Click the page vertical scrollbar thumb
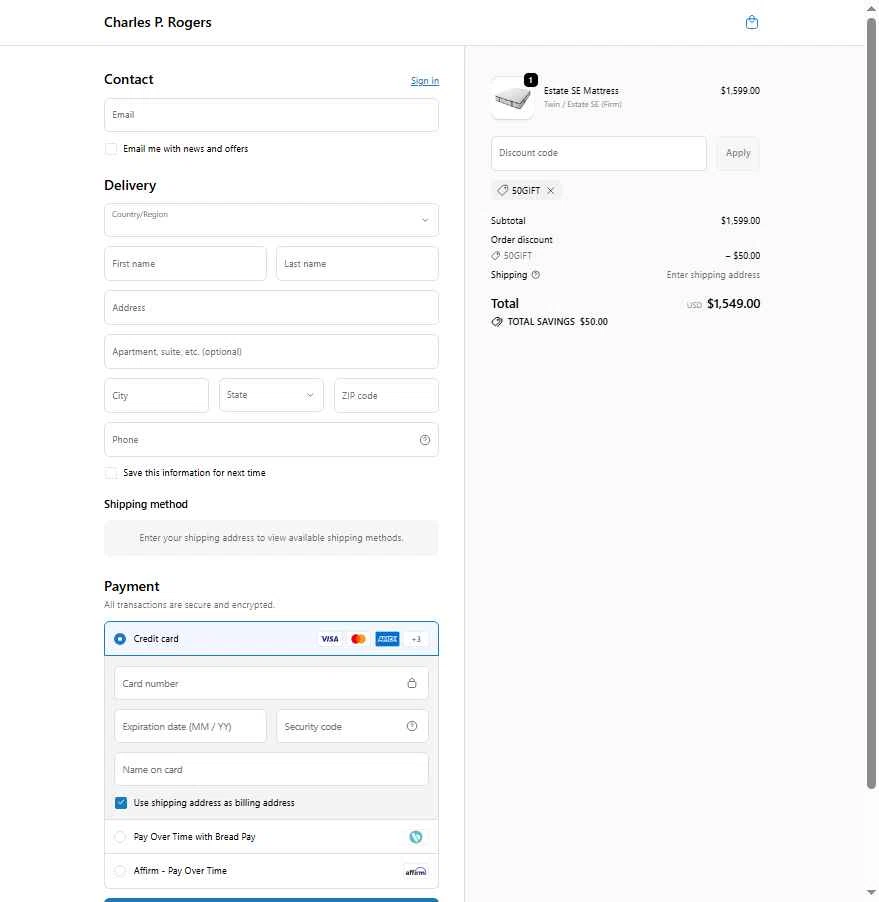This screenshot has width=879, height=902. click(872, 403)
